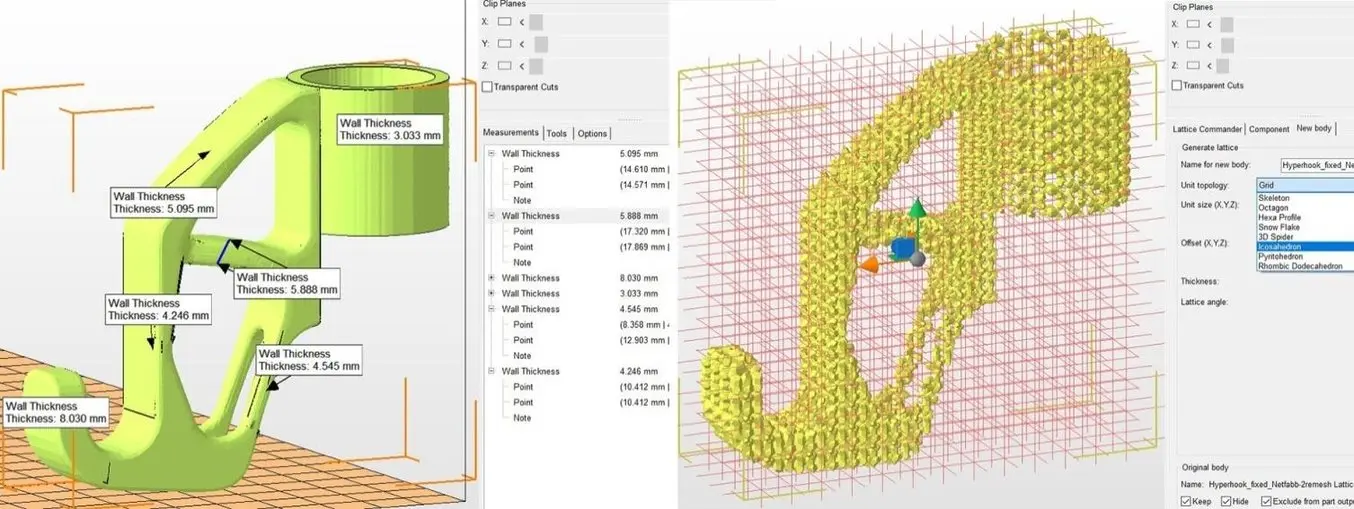The height and width of the screenshot is (509, 1354).
Task: Expand the 3.033 mm Wall Thickness entry
Action: pyautogui.click(x=491, y=294)
